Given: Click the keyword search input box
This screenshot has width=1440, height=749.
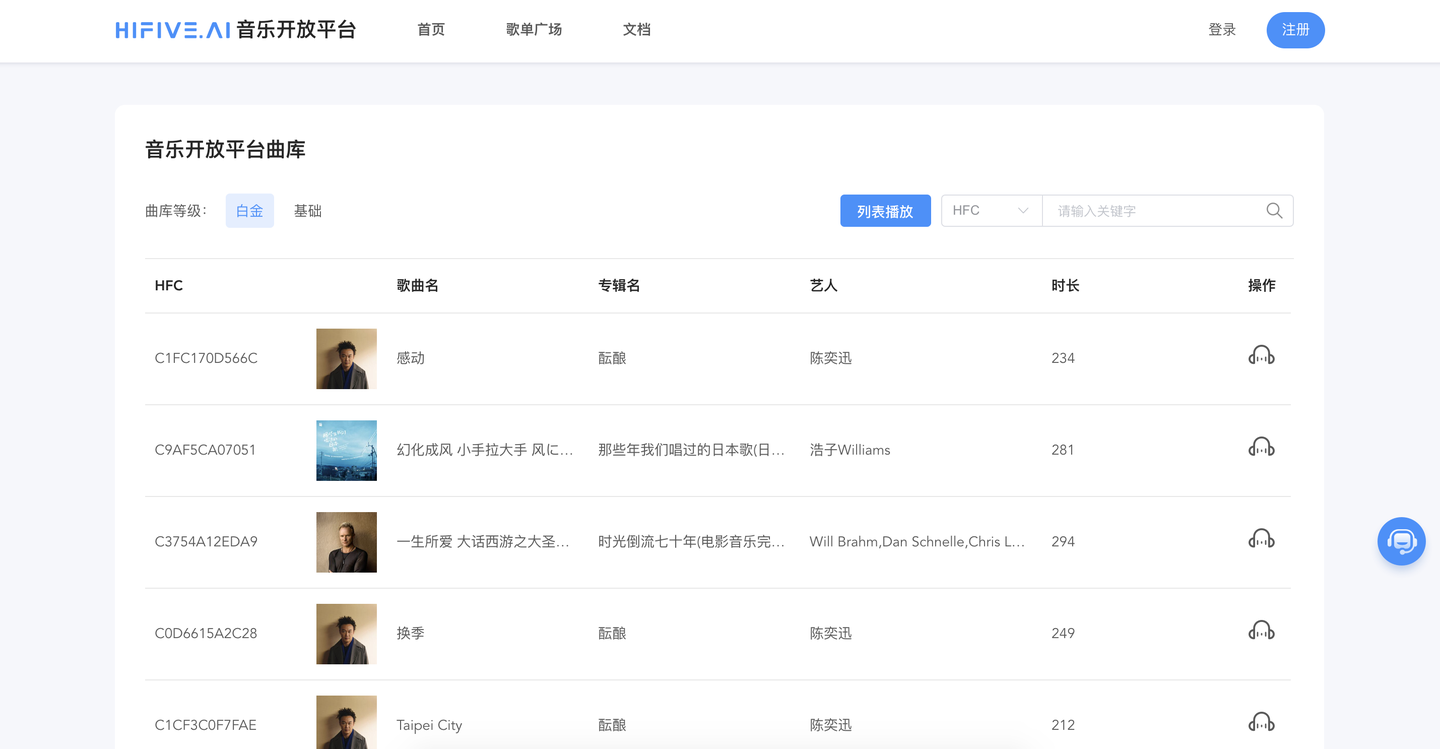Looking at the screenshot, I should click(x=1150, y=210).
